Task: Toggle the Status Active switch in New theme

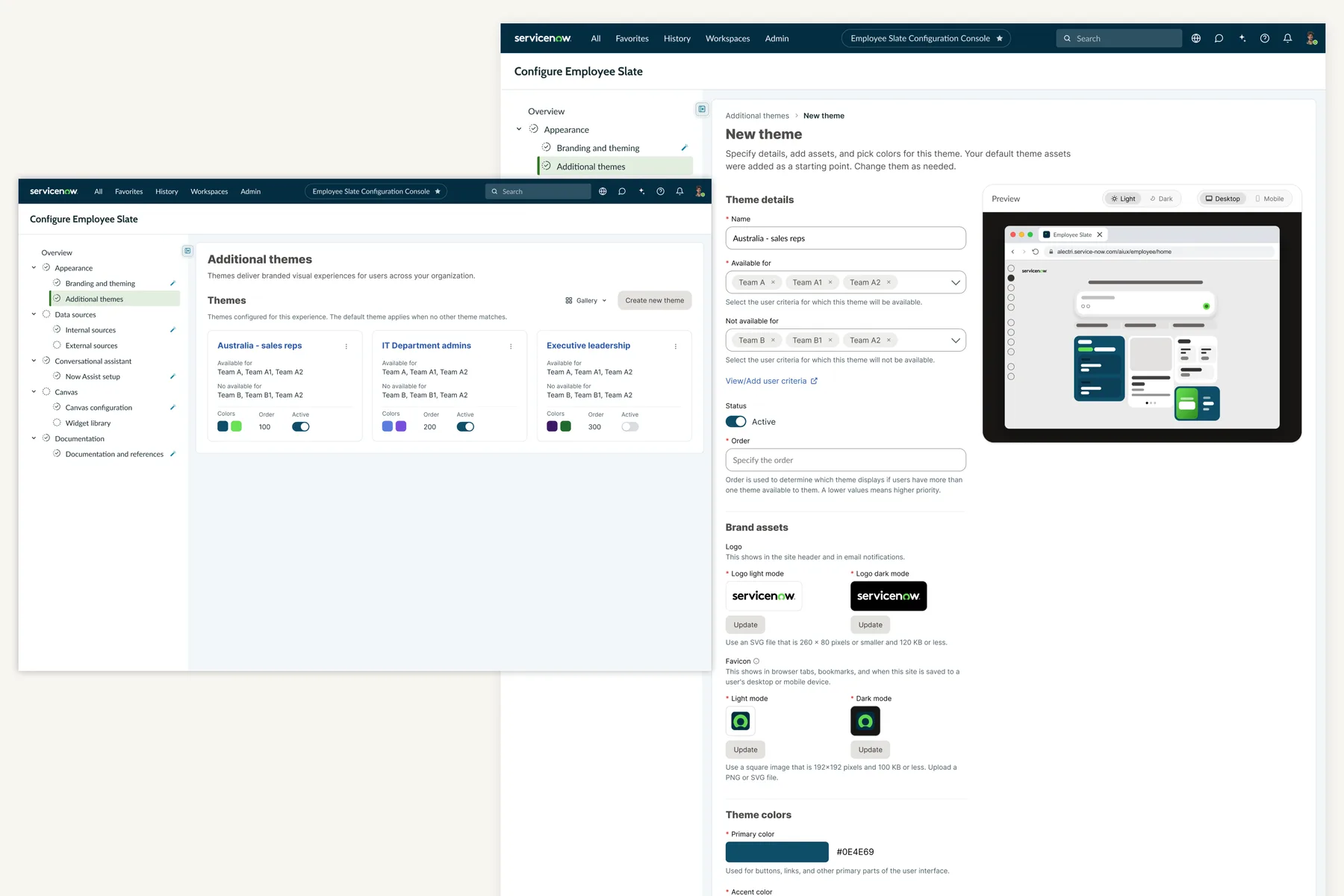Action: pyautogui.click(x=735, y=422)
